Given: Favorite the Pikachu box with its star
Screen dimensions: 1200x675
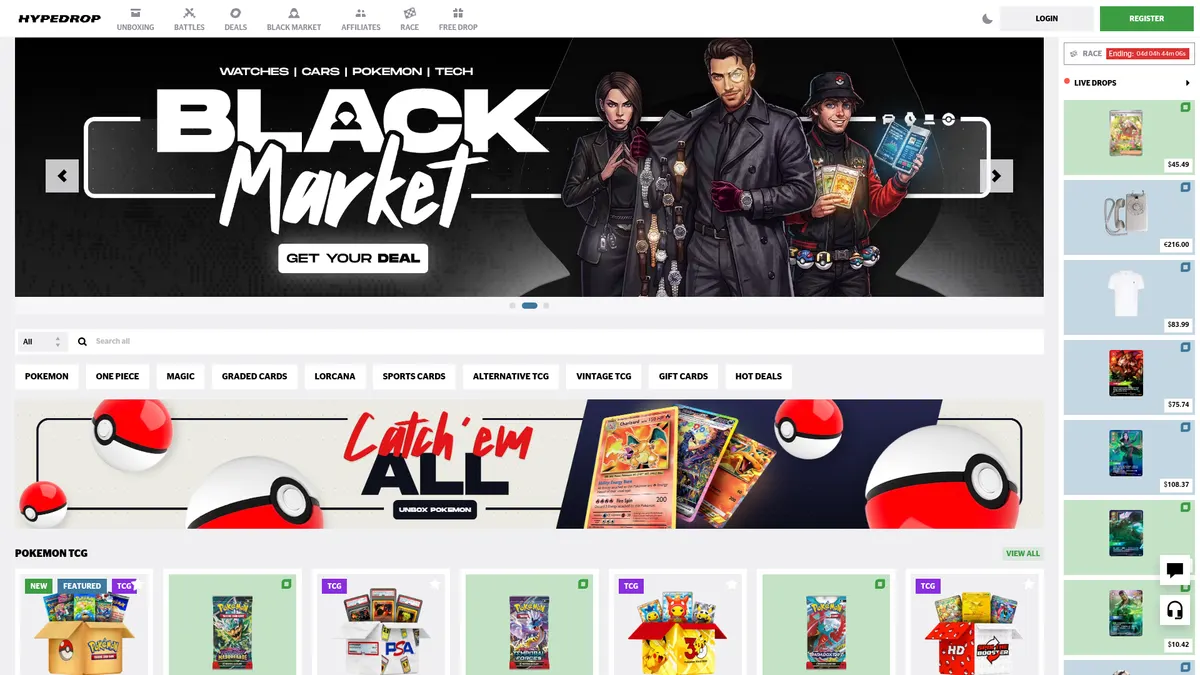Looking at the screenshot, I should 731,585.
